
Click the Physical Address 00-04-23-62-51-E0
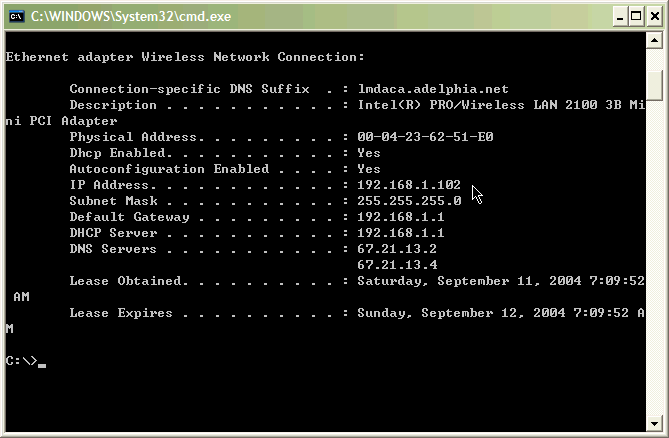pyautogui.click(x=425, y=136)
